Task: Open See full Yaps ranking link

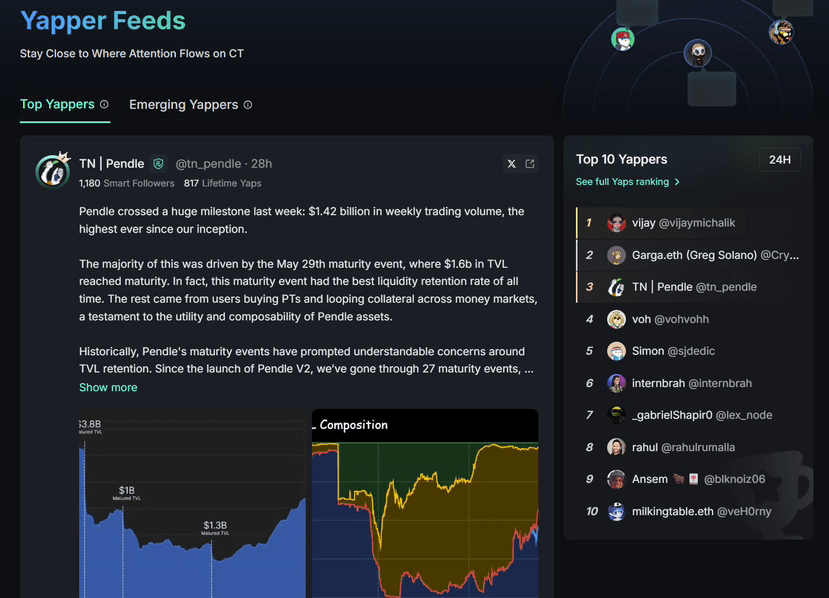Action: click(622, 182)
